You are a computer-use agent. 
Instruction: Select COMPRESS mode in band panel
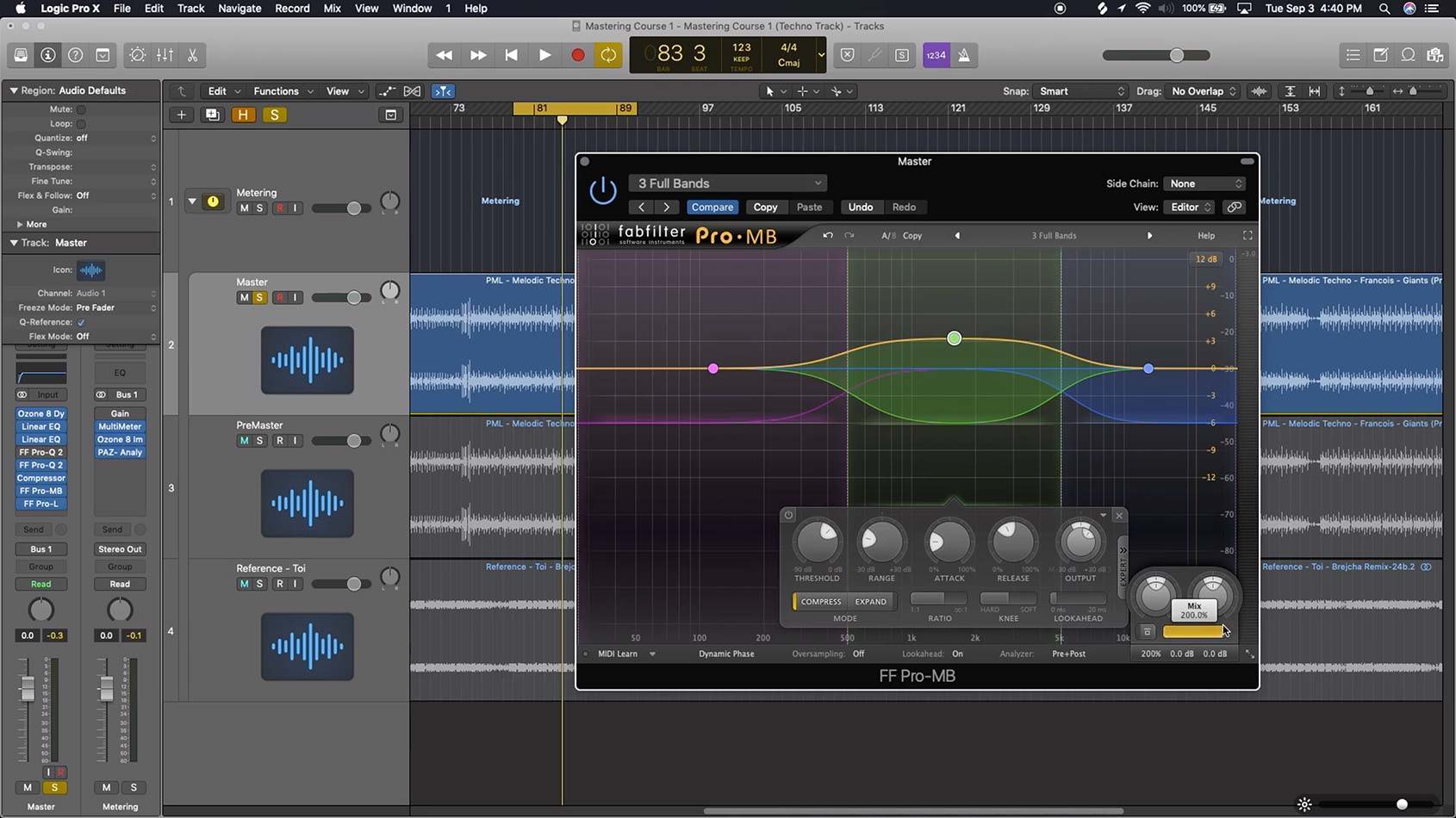[820, 602]
